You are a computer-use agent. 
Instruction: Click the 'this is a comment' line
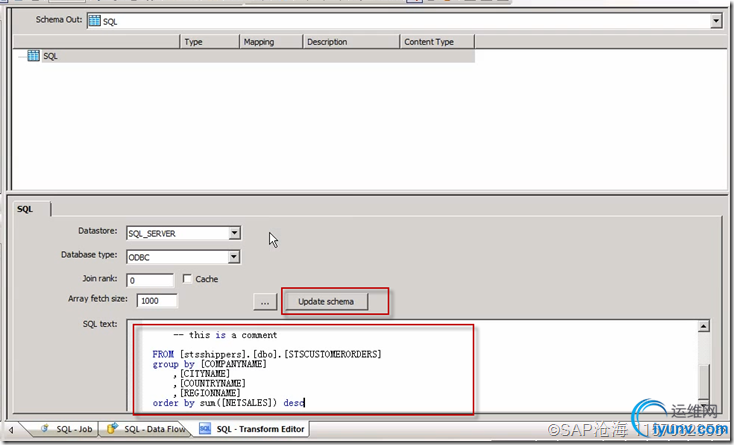(225, 335)
